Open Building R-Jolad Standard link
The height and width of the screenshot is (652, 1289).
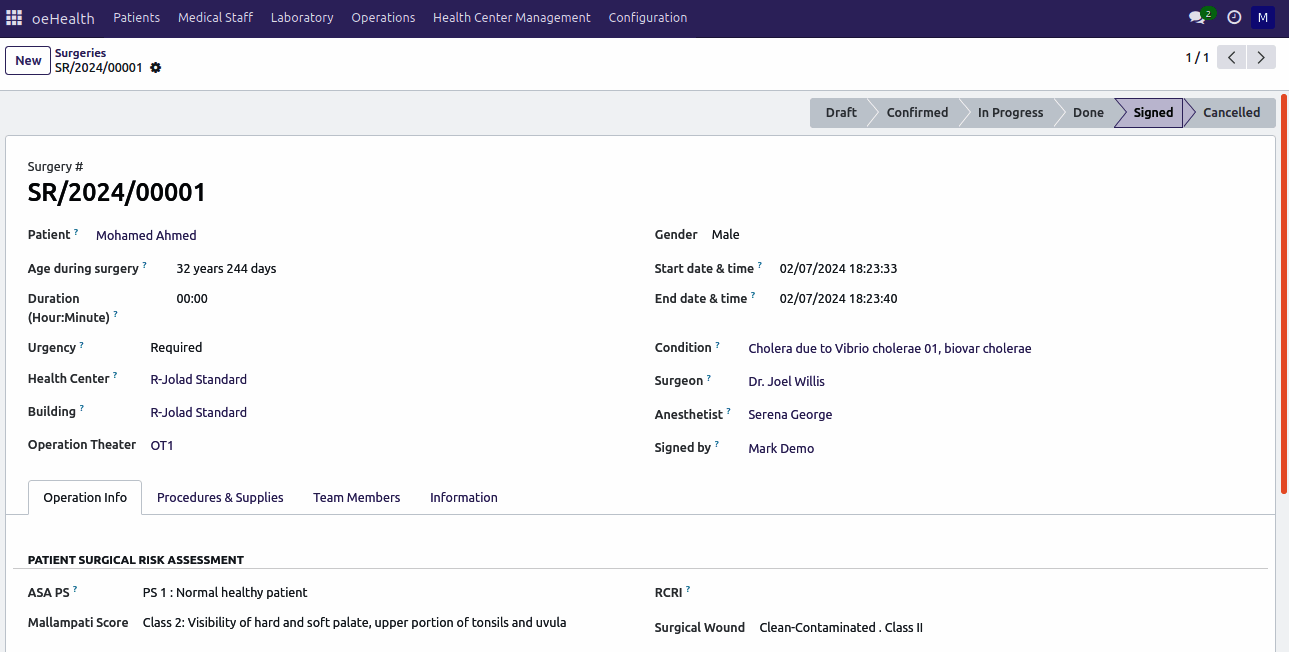pos(199,413)
